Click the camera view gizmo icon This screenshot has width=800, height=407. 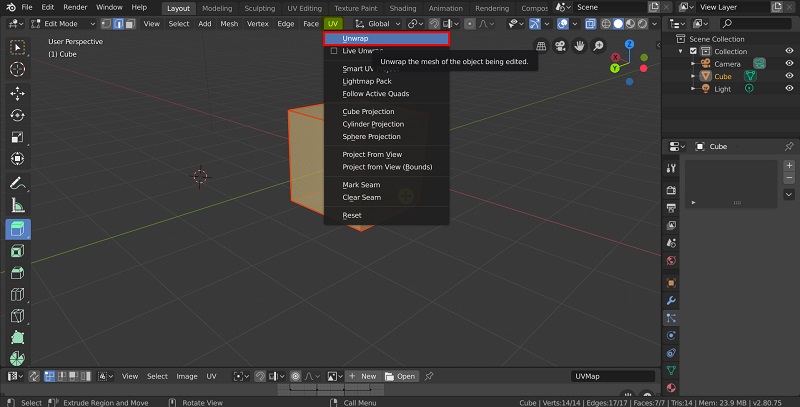coord(560,45)
